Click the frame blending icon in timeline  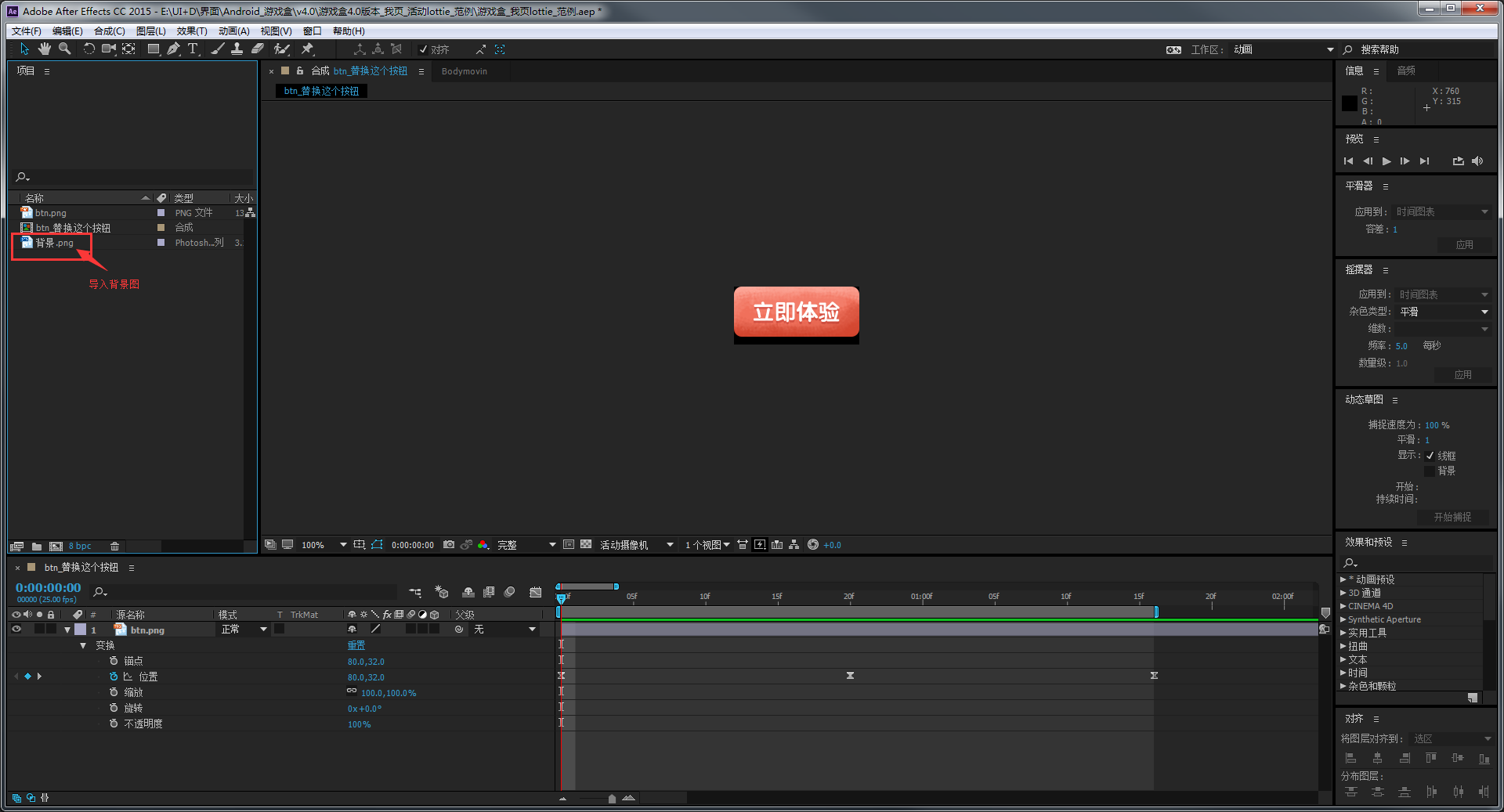pyautogui.click(x=489, y=593)
